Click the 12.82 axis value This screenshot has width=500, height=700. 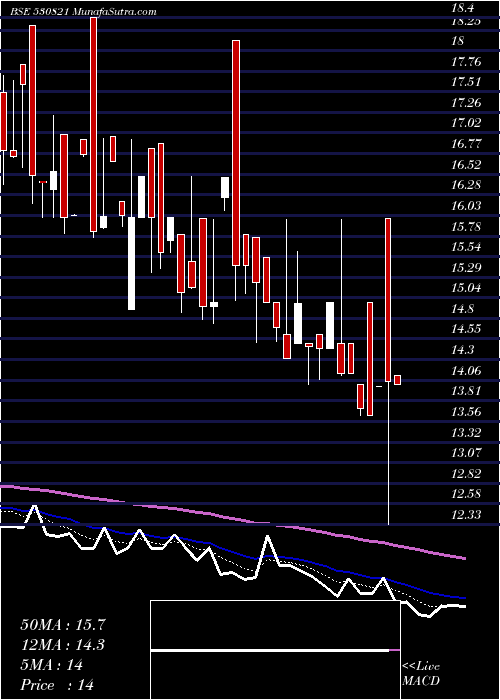coord(466,474)
